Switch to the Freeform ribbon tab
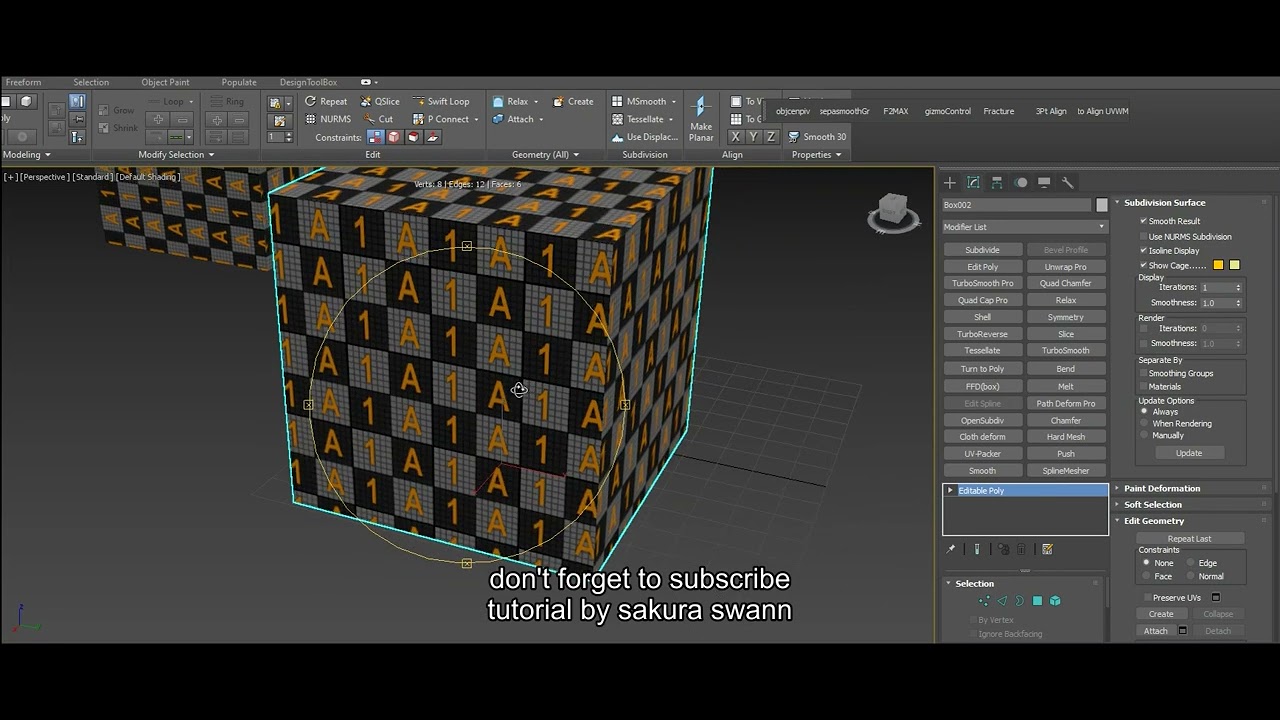The width and height of the screenshot is (1280, 720). click(23, 82)
